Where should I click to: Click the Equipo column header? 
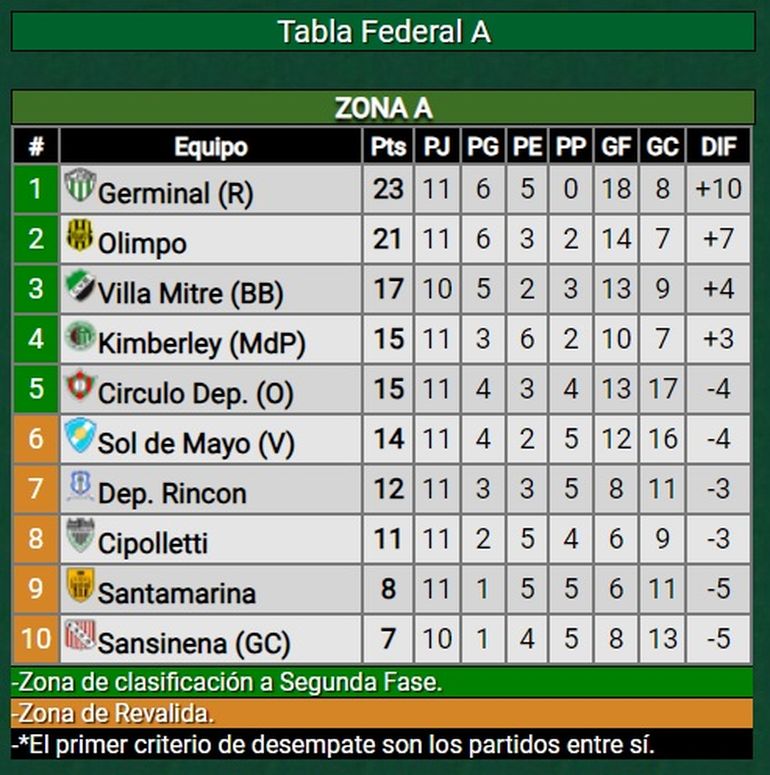210,147
